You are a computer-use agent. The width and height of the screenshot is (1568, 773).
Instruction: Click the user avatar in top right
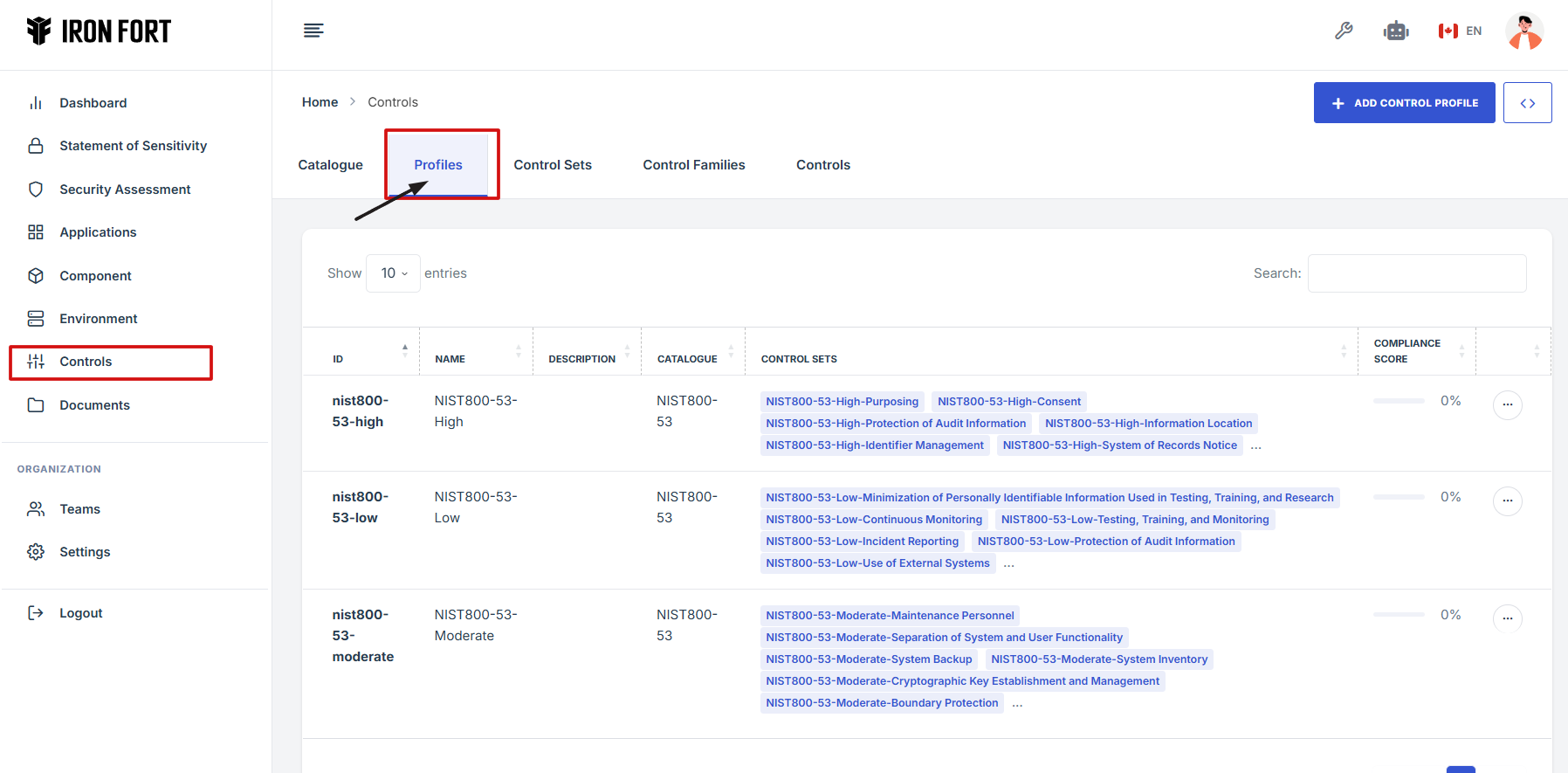pyautogui.click(x=1524, y=31)
